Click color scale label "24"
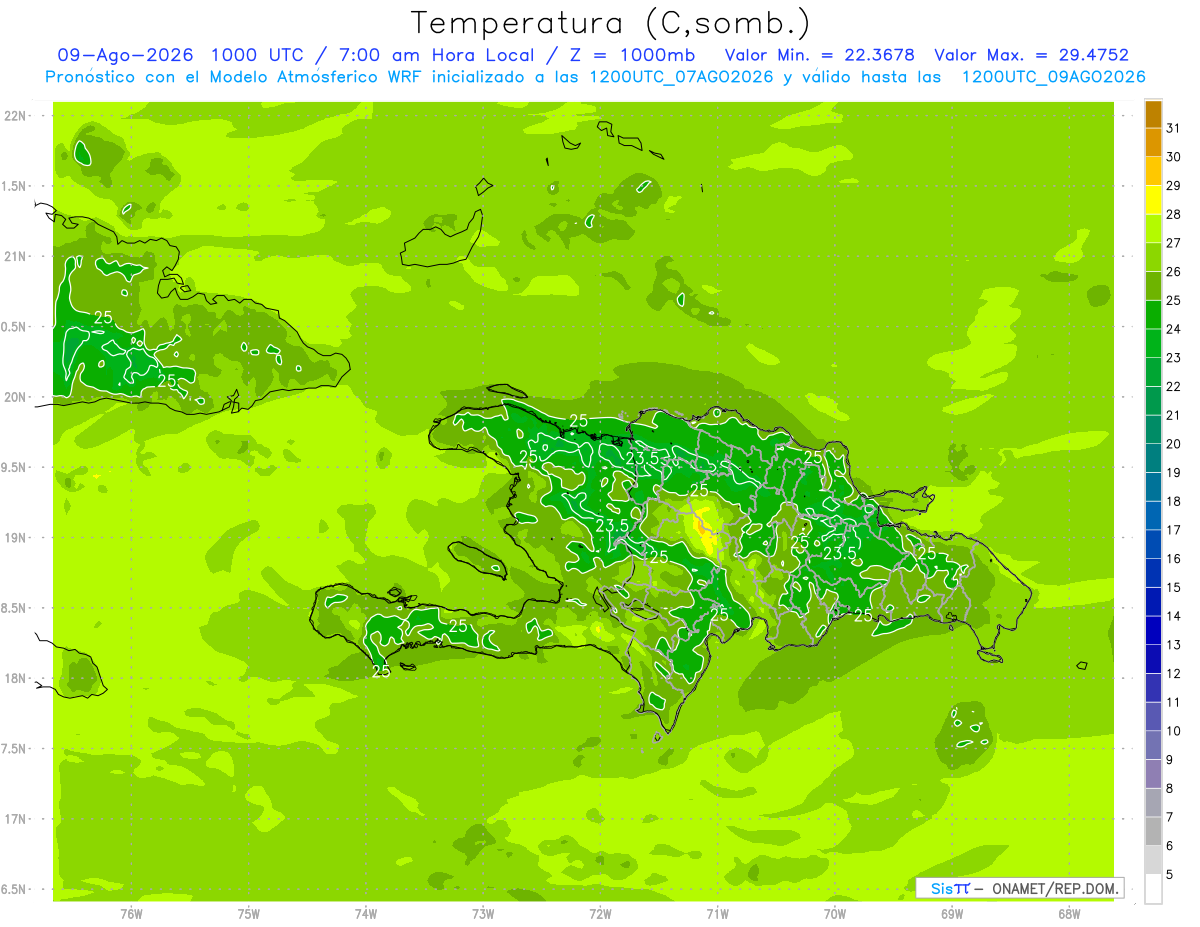Screen dimensions: 1200x927 click(x=1173, y=329)
